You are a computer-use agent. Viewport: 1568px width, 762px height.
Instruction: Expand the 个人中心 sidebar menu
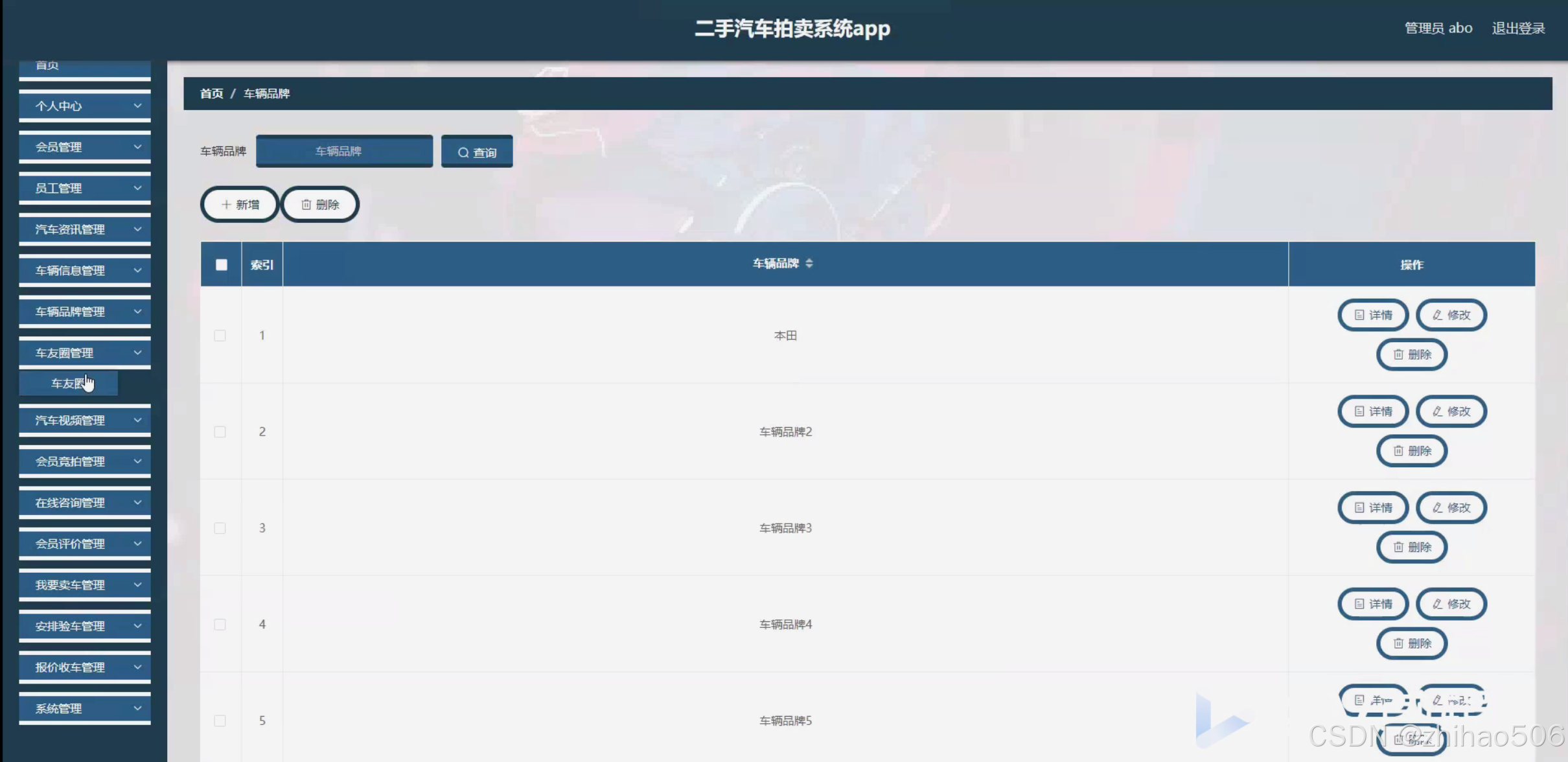[85, 106]
